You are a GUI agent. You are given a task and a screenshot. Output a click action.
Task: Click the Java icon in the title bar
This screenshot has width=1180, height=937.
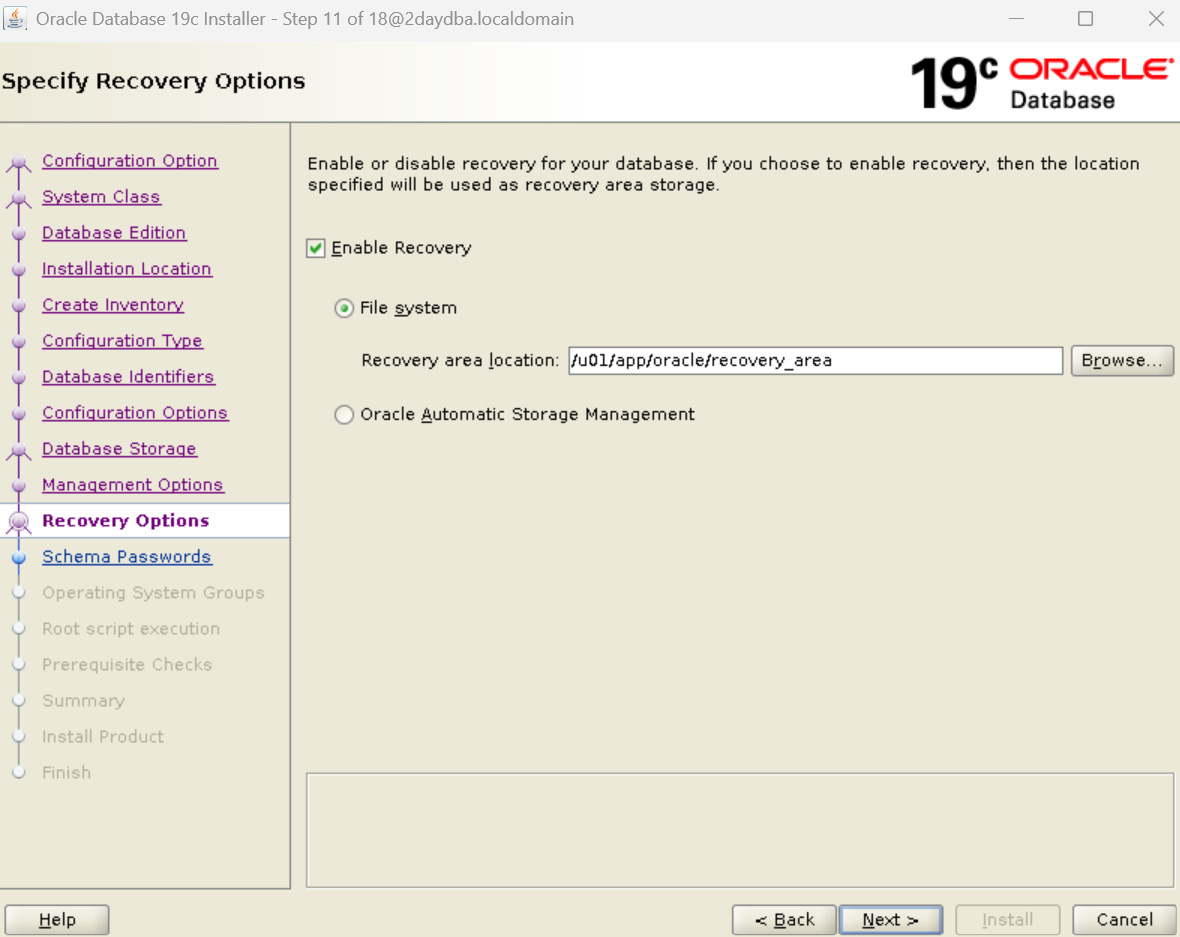pos(14,18)
